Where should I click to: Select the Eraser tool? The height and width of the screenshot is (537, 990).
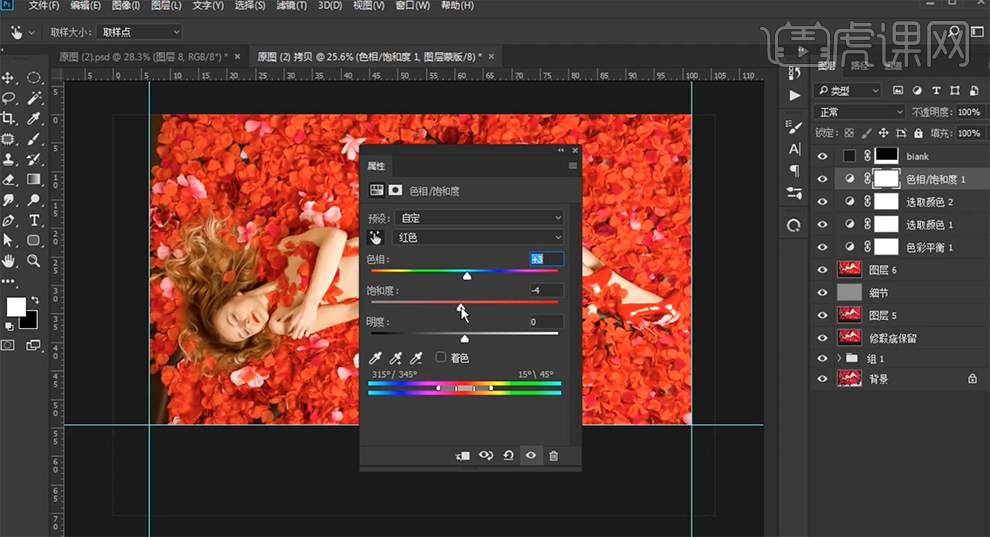[9, 180]
